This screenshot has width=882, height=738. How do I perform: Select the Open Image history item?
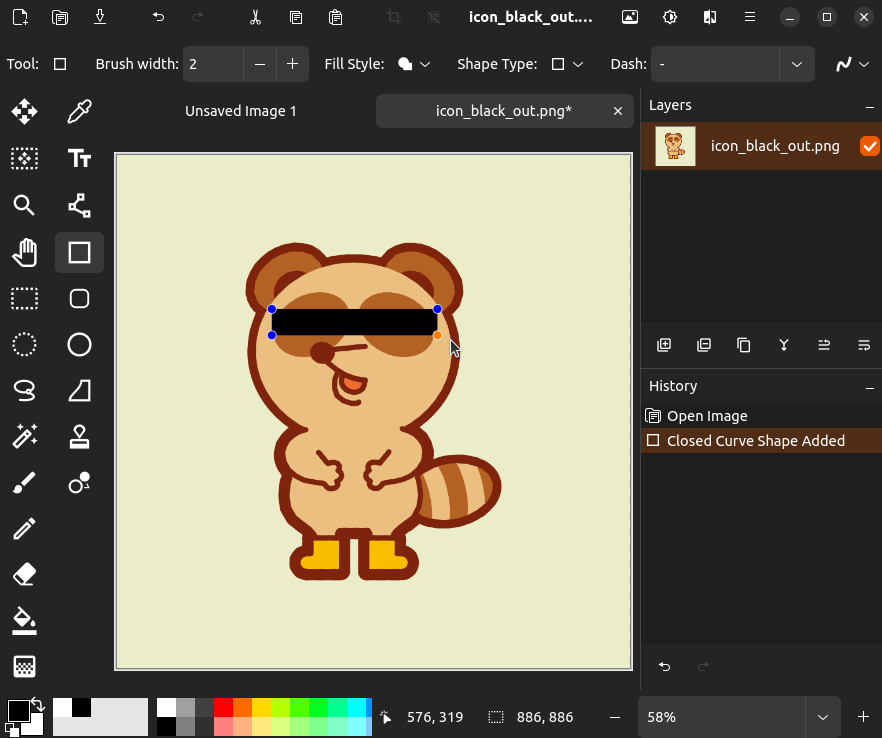tap(762, 416)
